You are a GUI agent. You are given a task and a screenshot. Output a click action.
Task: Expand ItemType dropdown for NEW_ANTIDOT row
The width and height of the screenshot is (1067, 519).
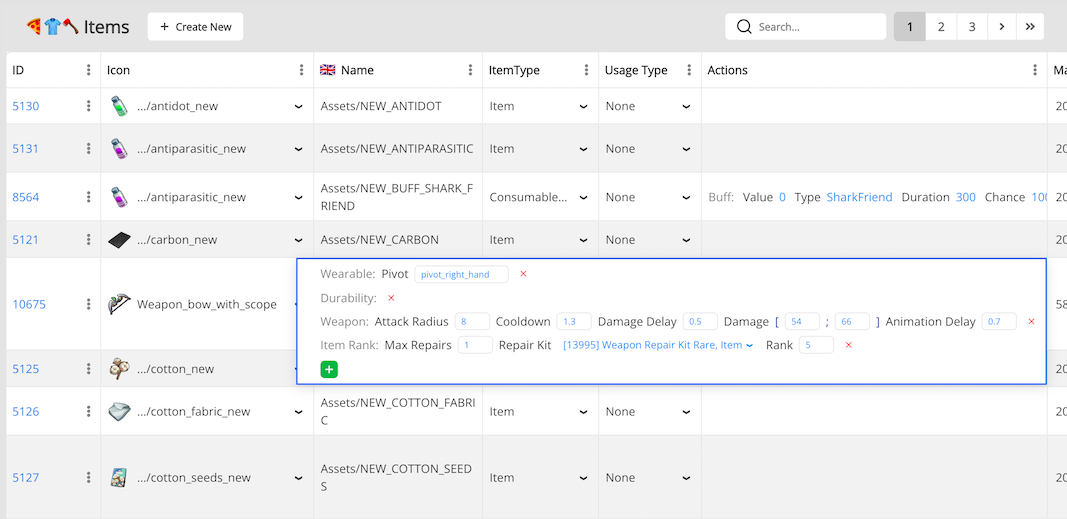pos(583,106)
